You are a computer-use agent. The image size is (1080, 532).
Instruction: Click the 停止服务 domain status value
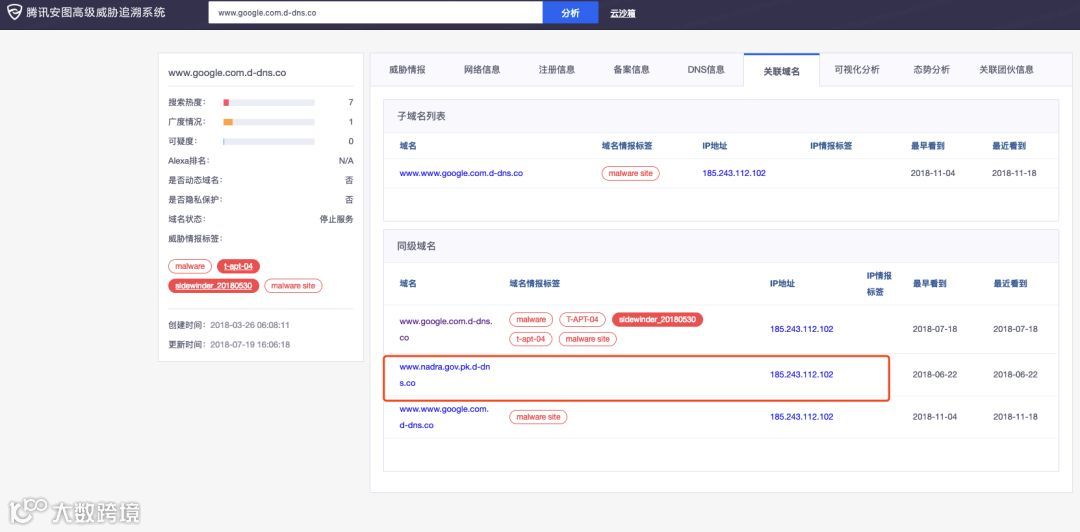tap(336, 219)
